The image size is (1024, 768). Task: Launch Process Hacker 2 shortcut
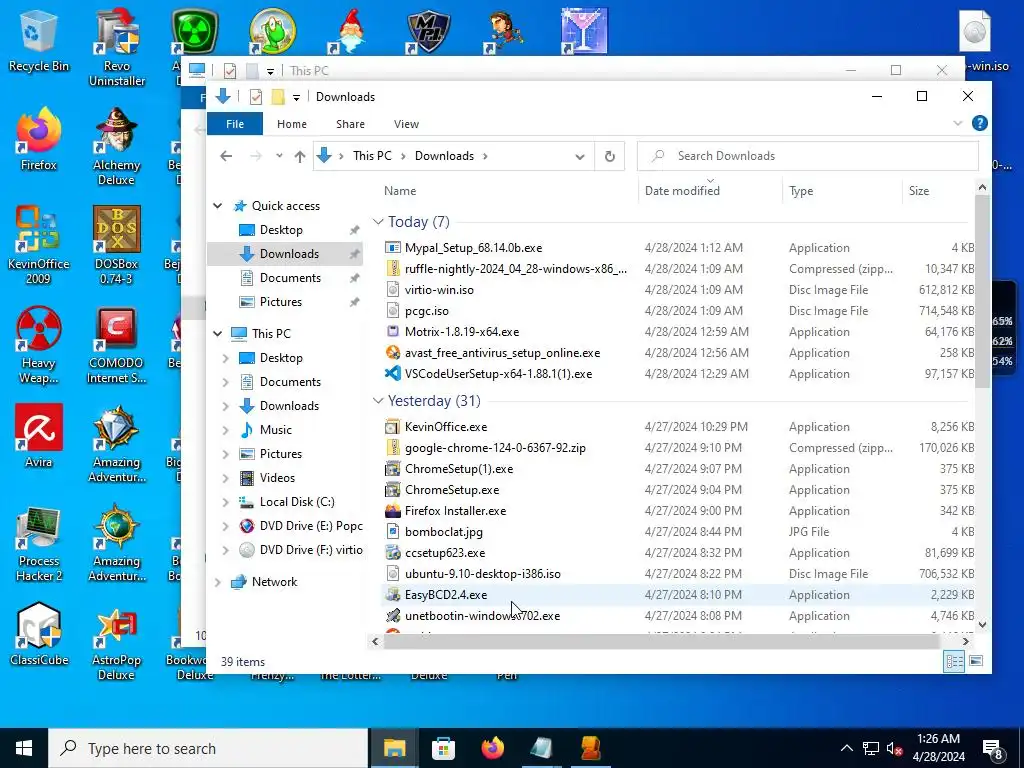click(x=39, y=543)
